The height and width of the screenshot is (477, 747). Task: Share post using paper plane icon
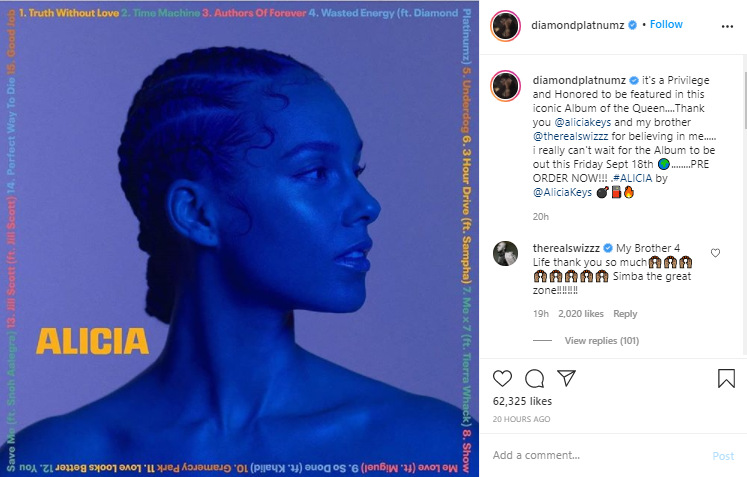tap(566, 378)
